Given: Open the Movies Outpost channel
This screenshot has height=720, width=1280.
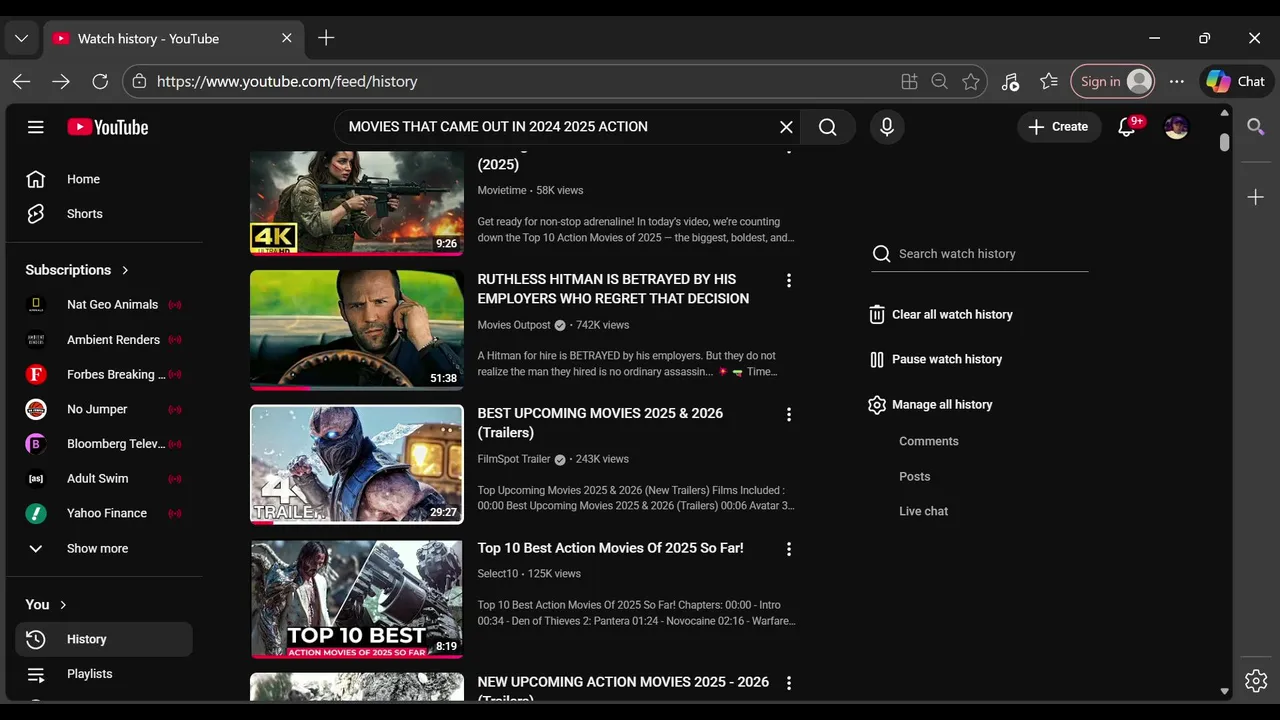Looking at the screenshot, I should click(x=514, y=325).
